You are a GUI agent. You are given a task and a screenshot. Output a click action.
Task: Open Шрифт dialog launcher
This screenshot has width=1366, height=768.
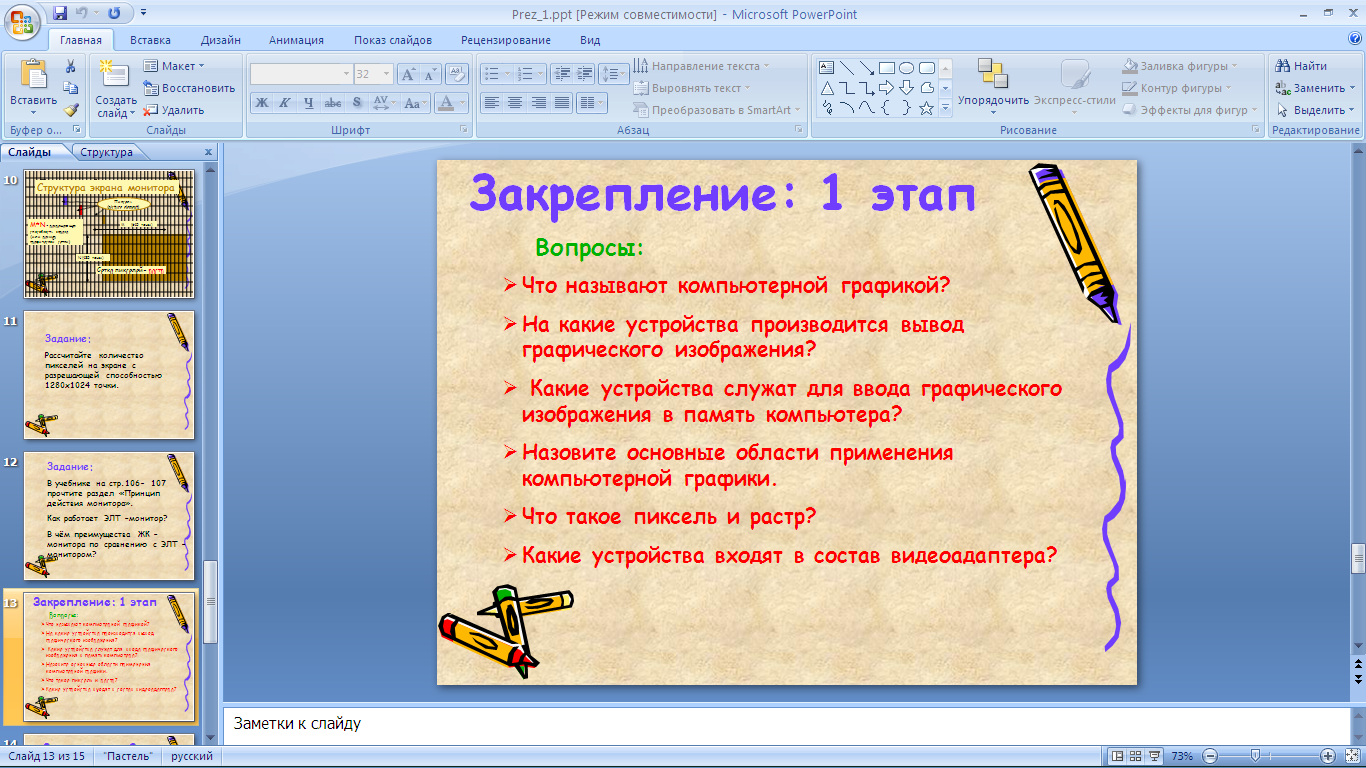point(464,130)
